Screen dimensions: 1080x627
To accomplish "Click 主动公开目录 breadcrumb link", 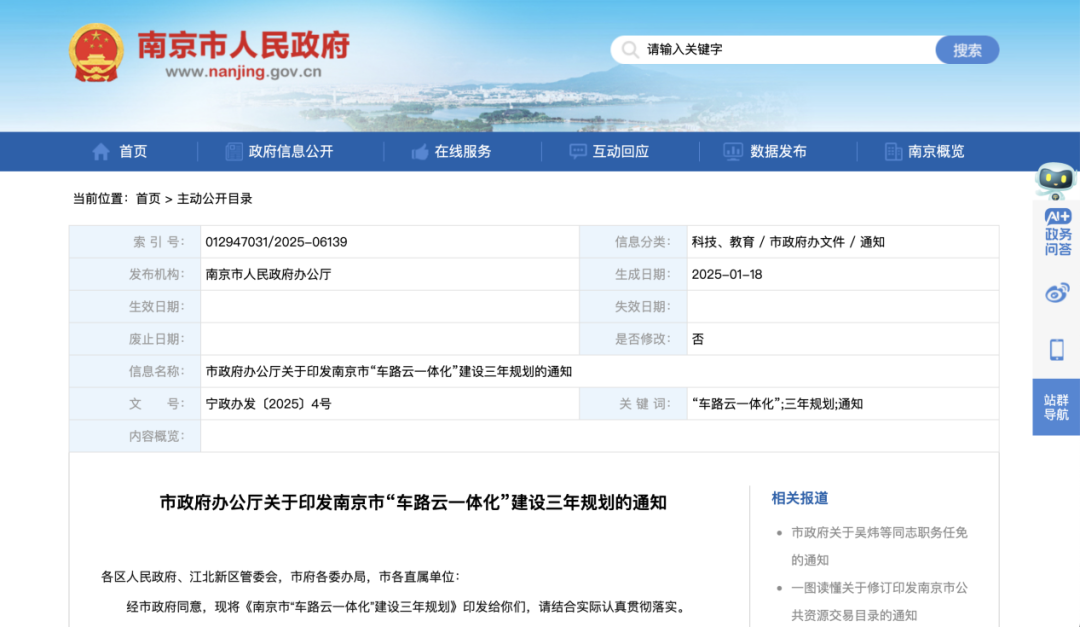I will click(215, 199).
